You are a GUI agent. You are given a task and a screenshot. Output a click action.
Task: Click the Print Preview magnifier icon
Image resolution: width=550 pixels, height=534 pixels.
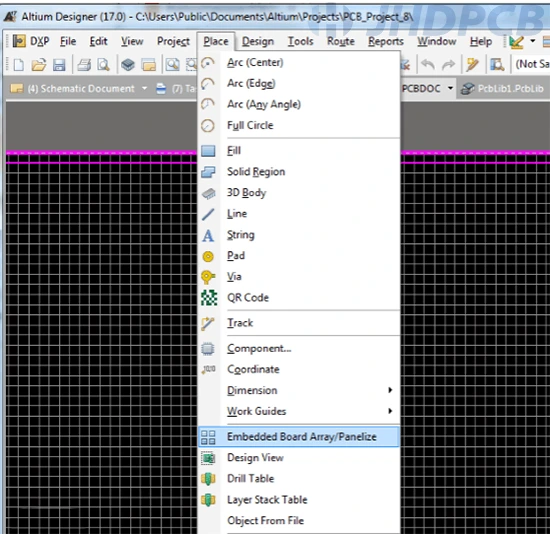tap(103, 65)
